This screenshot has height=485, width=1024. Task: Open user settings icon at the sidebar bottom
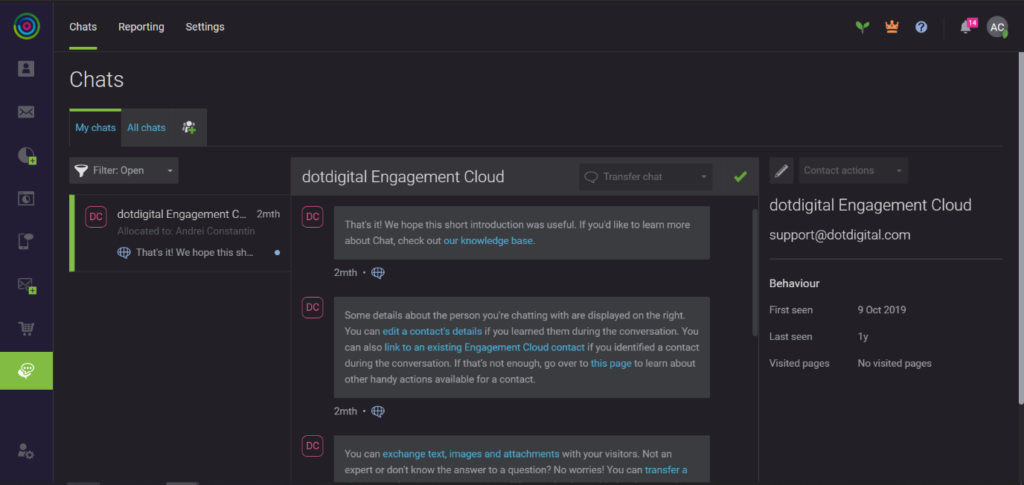point(26,451)
